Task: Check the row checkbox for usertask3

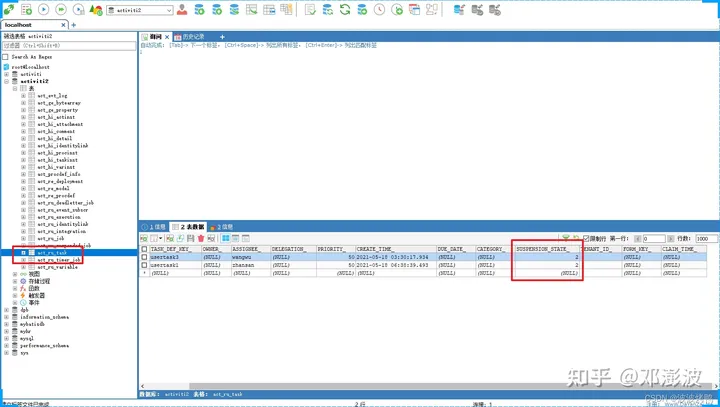Action: [144, 257]
